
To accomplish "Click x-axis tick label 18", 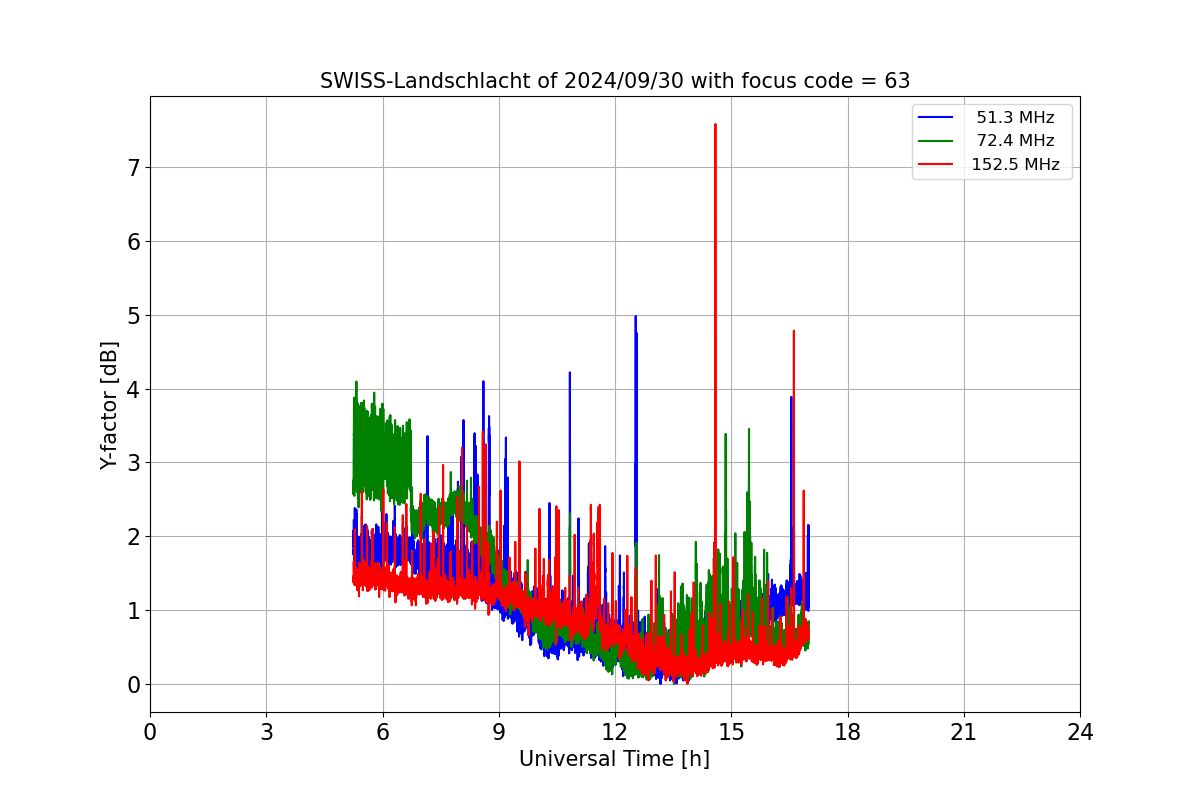I will point(847,732).
